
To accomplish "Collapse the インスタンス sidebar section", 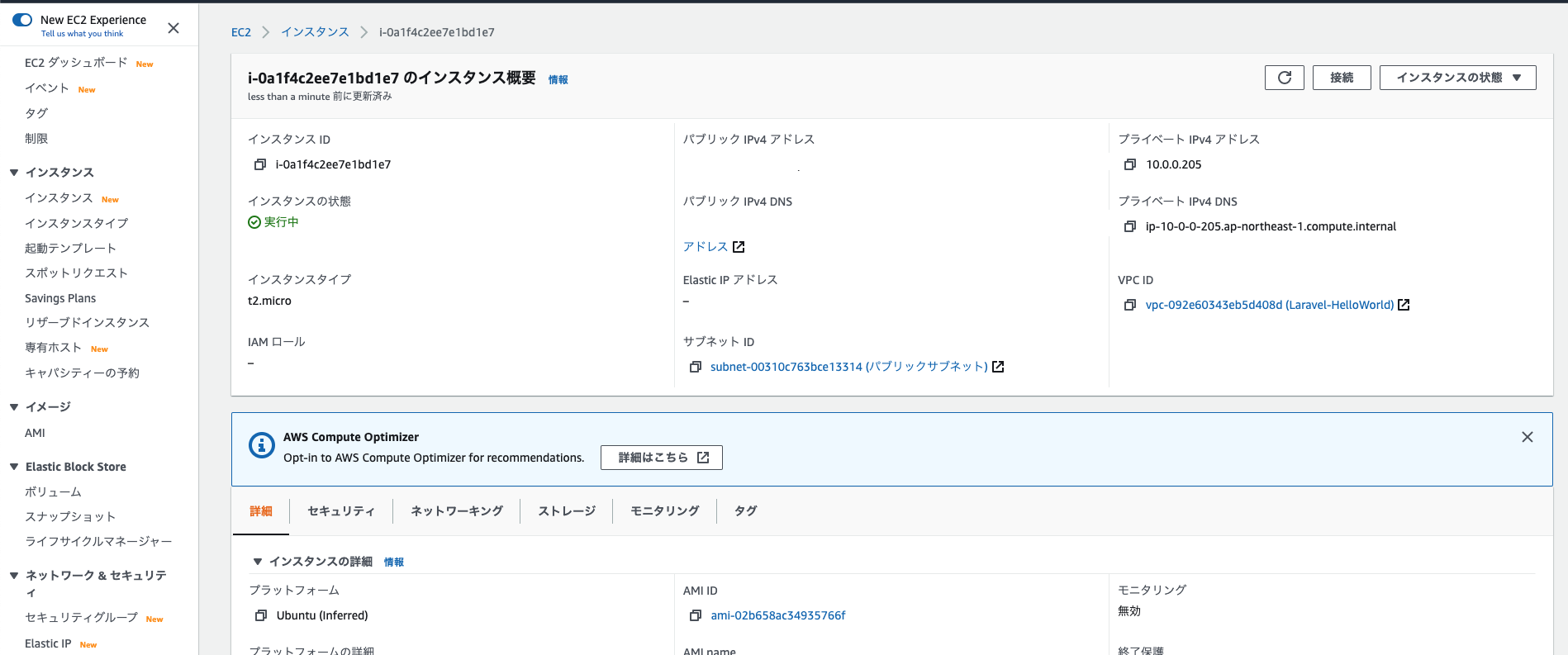I will [x=14, y=173].
